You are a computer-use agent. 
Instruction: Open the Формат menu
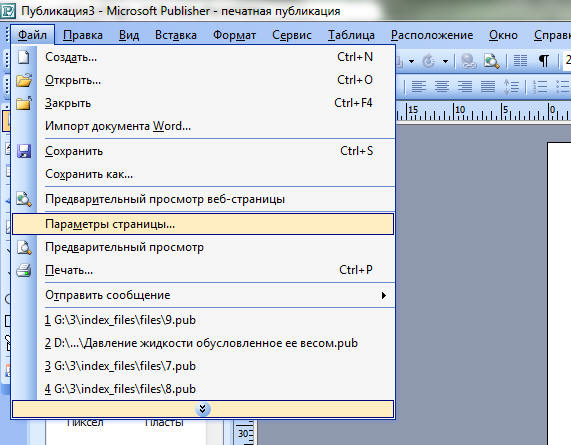pos(234,35)
